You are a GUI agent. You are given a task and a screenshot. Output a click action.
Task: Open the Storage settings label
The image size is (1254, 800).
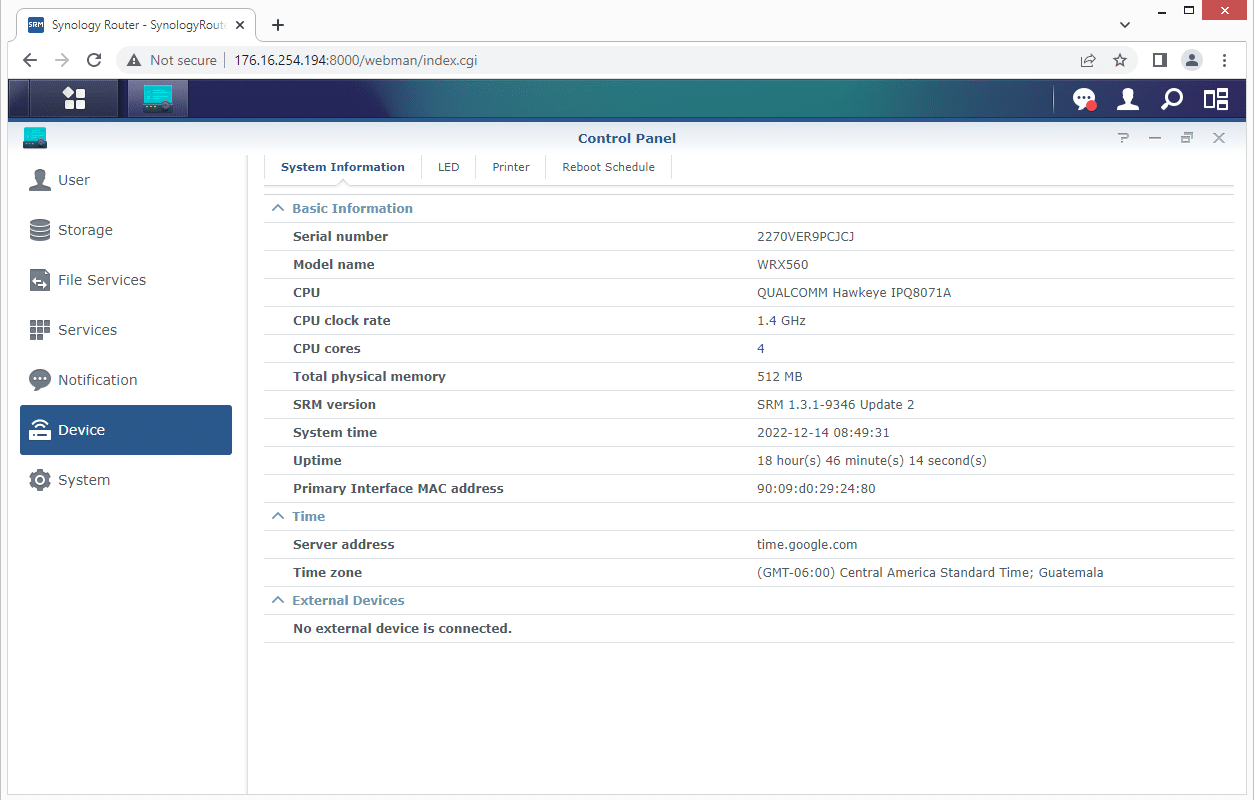[x=85, y=230]
